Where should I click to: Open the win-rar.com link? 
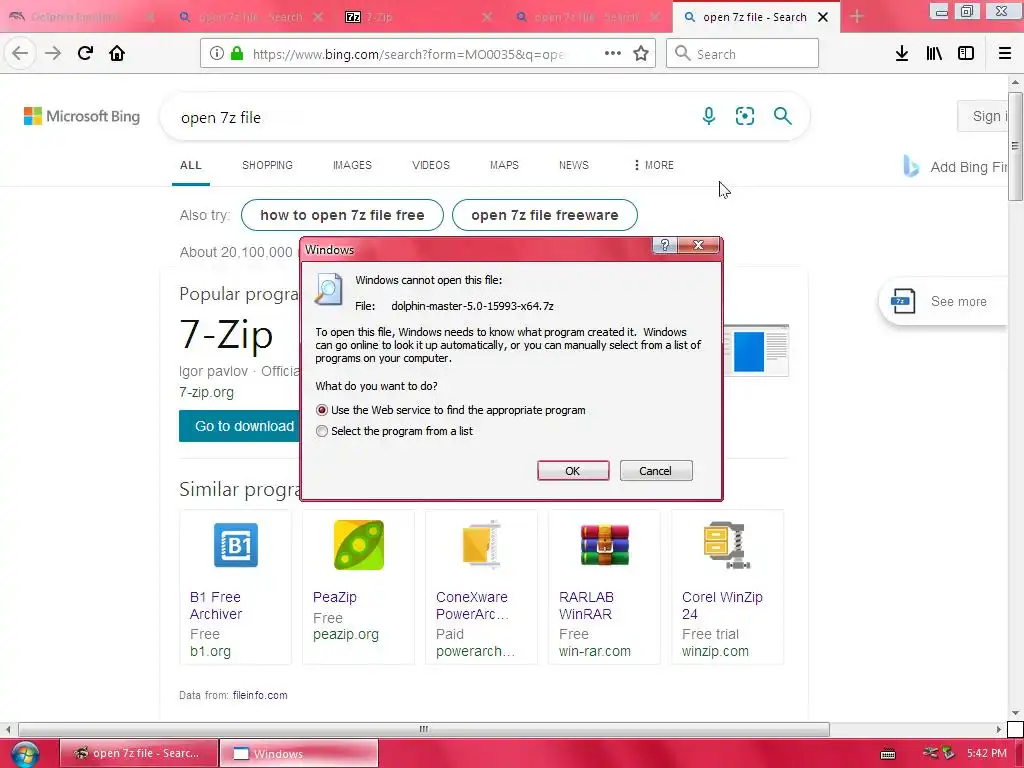pos(594,652)
